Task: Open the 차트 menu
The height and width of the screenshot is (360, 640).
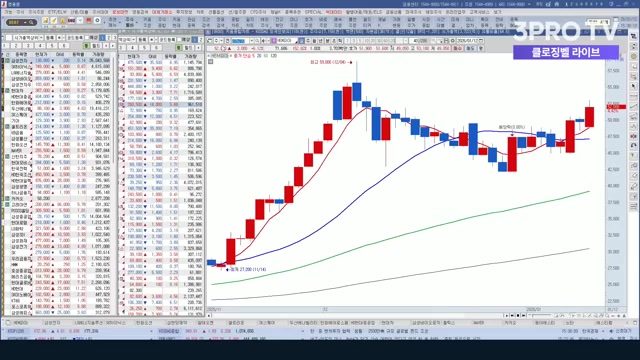Action: pyautogui.click(x=200, y=12)
